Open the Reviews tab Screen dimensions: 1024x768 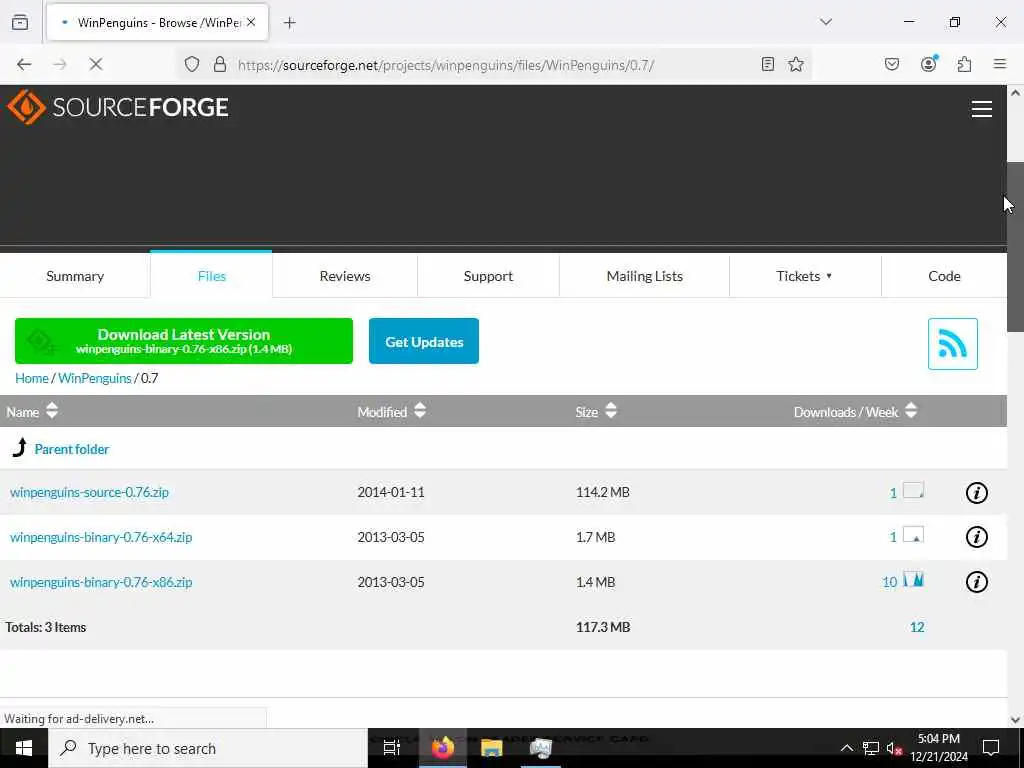(x=345, y=276)
